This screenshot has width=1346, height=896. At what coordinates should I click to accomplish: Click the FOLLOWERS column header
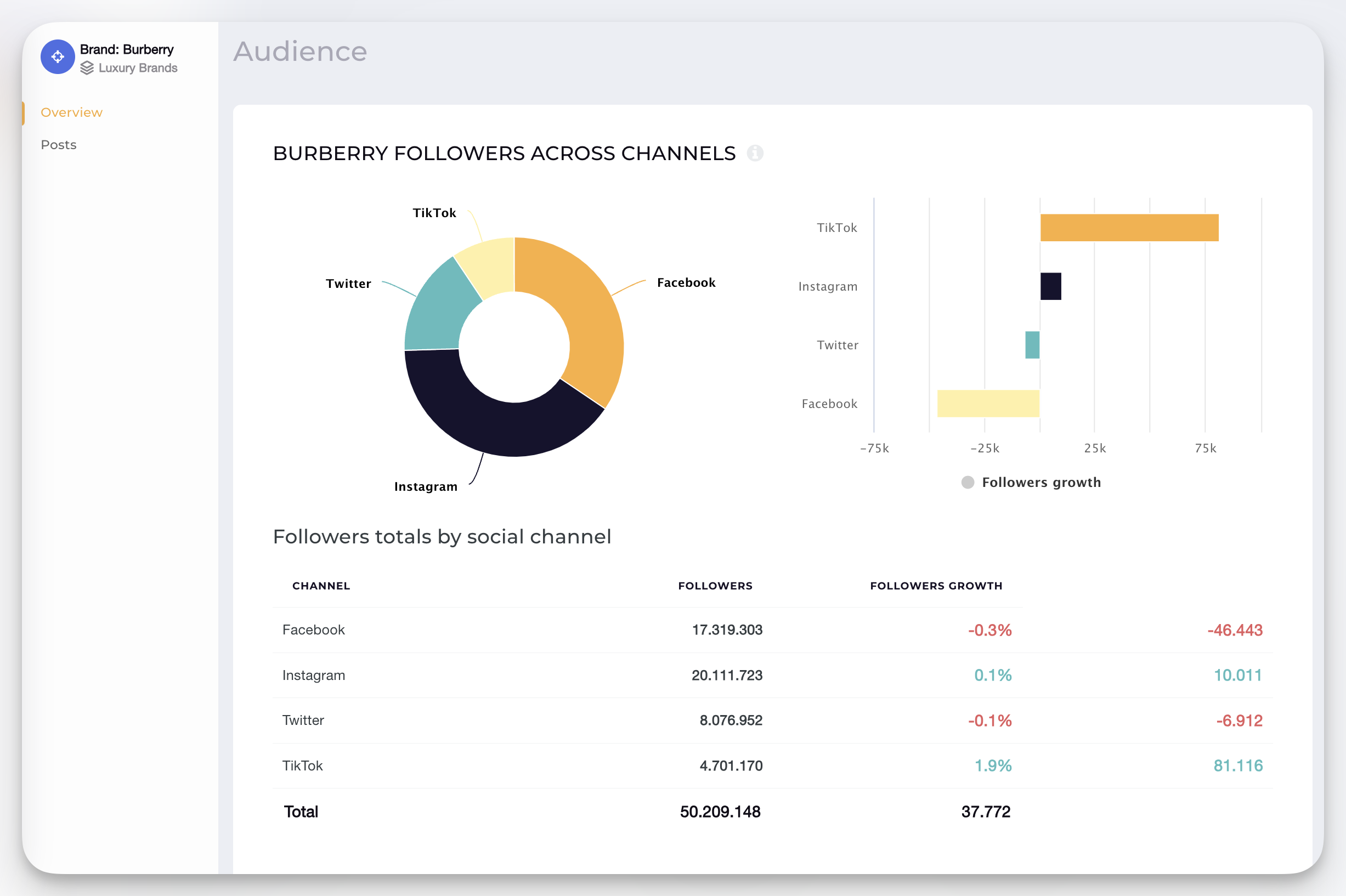[x=715, y=586]
